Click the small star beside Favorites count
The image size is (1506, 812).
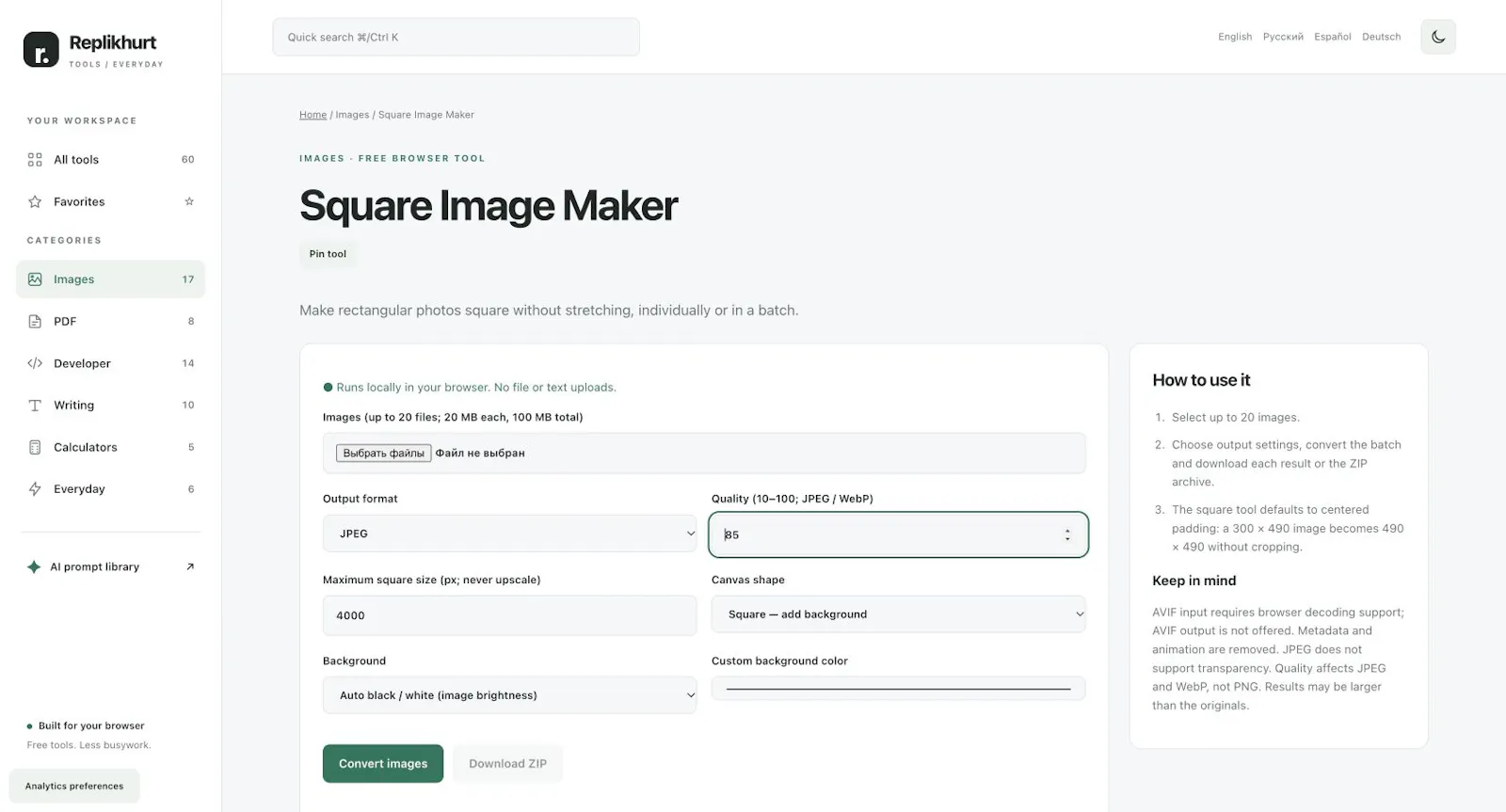tap(189, 201)
